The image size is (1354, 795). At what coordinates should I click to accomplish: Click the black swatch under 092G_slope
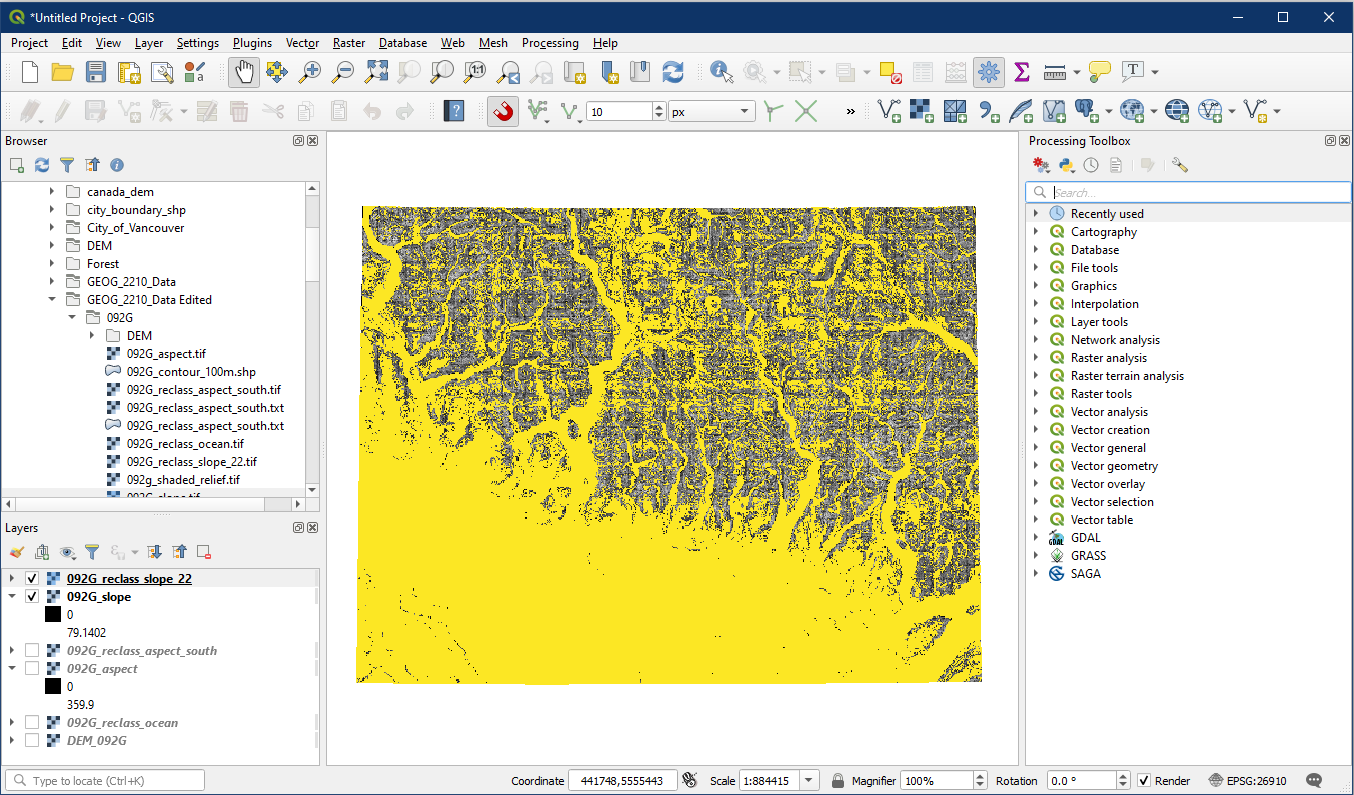[x=53, y=615]
